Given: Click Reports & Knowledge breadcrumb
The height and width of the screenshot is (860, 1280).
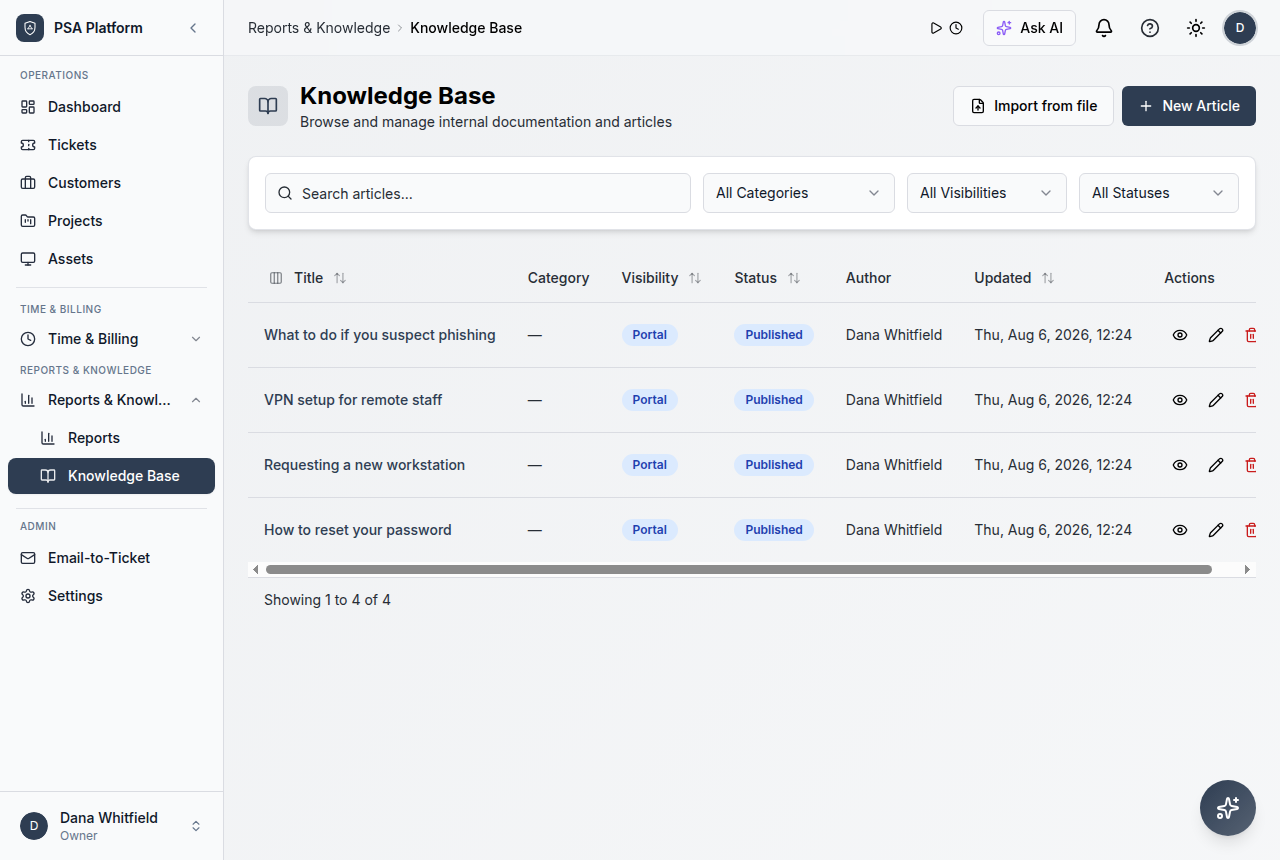Looking at the screenshot, I should coord(319,28).
